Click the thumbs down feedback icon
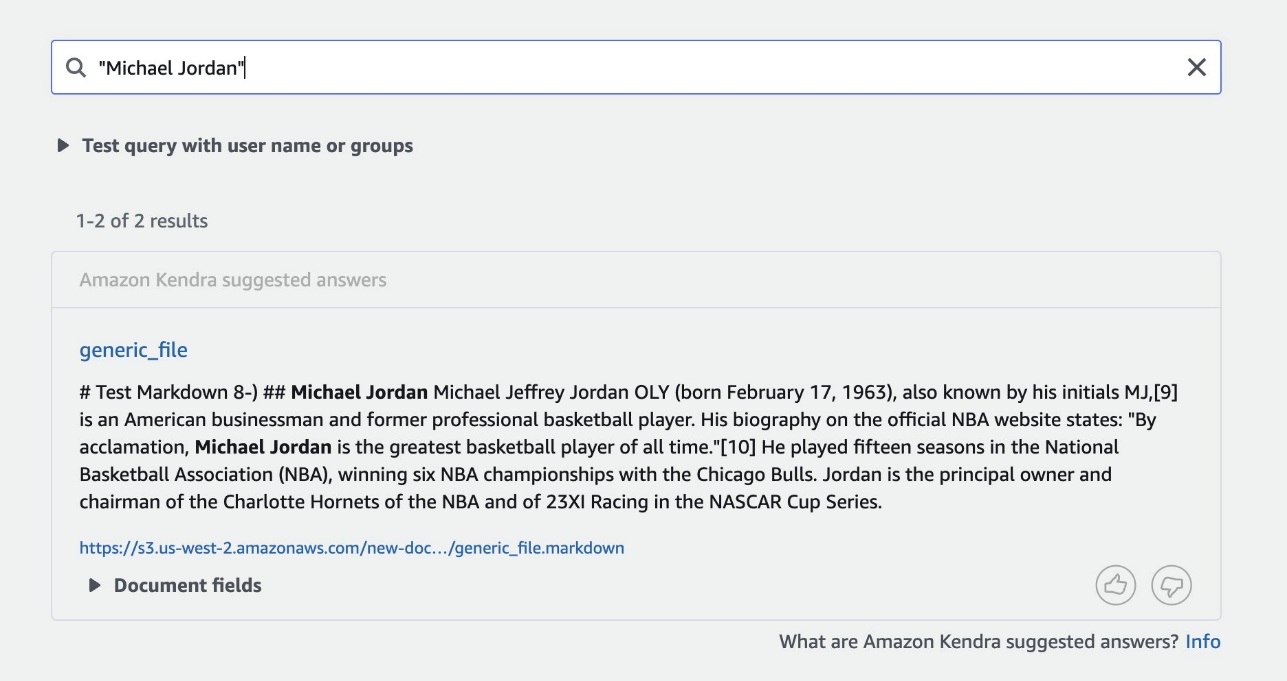Image resolution: width=1287 pixels, height=681 pixels. click(1172, 585)
